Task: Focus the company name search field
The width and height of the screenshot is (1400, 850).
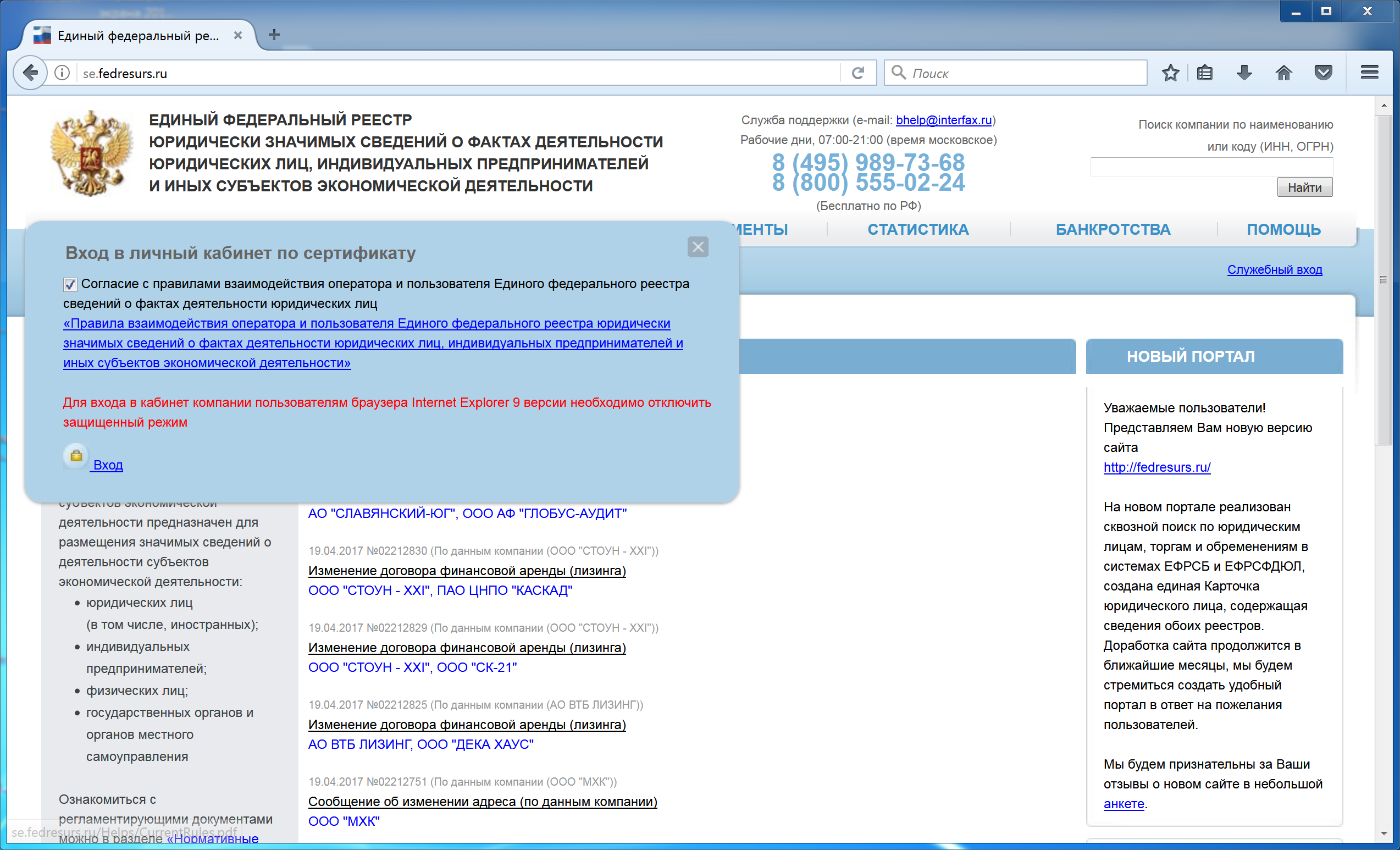Action: (1211, 167)
